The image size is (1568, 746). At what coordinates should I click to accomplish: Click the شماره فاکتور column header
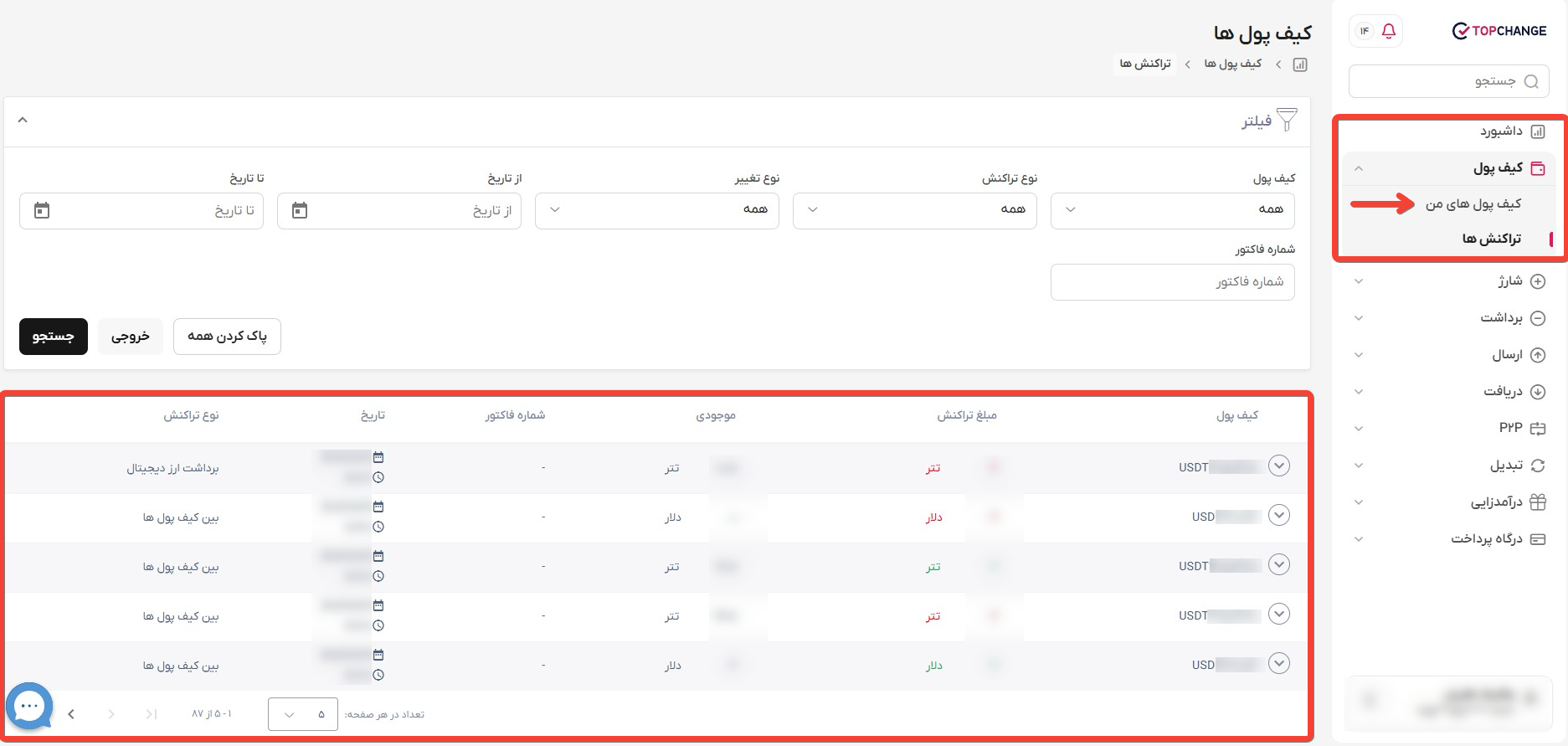point(515,415)
